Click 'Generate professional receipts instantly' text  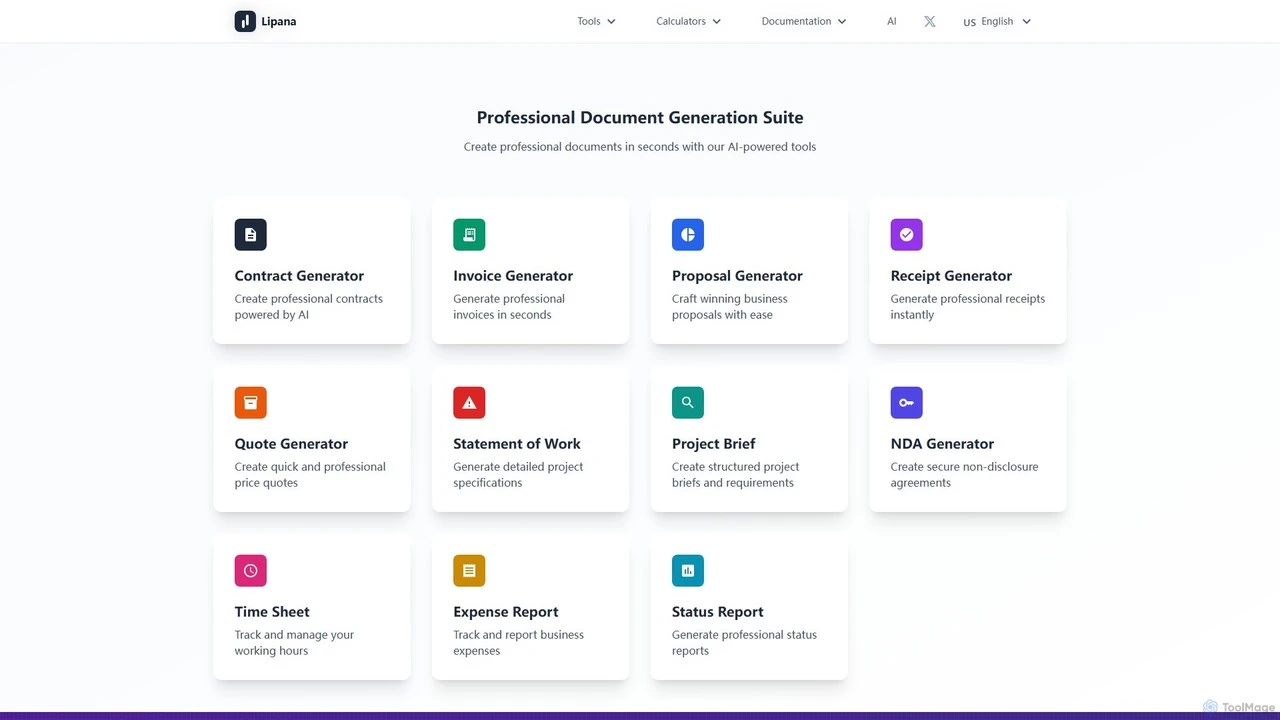tap(968, 307)
